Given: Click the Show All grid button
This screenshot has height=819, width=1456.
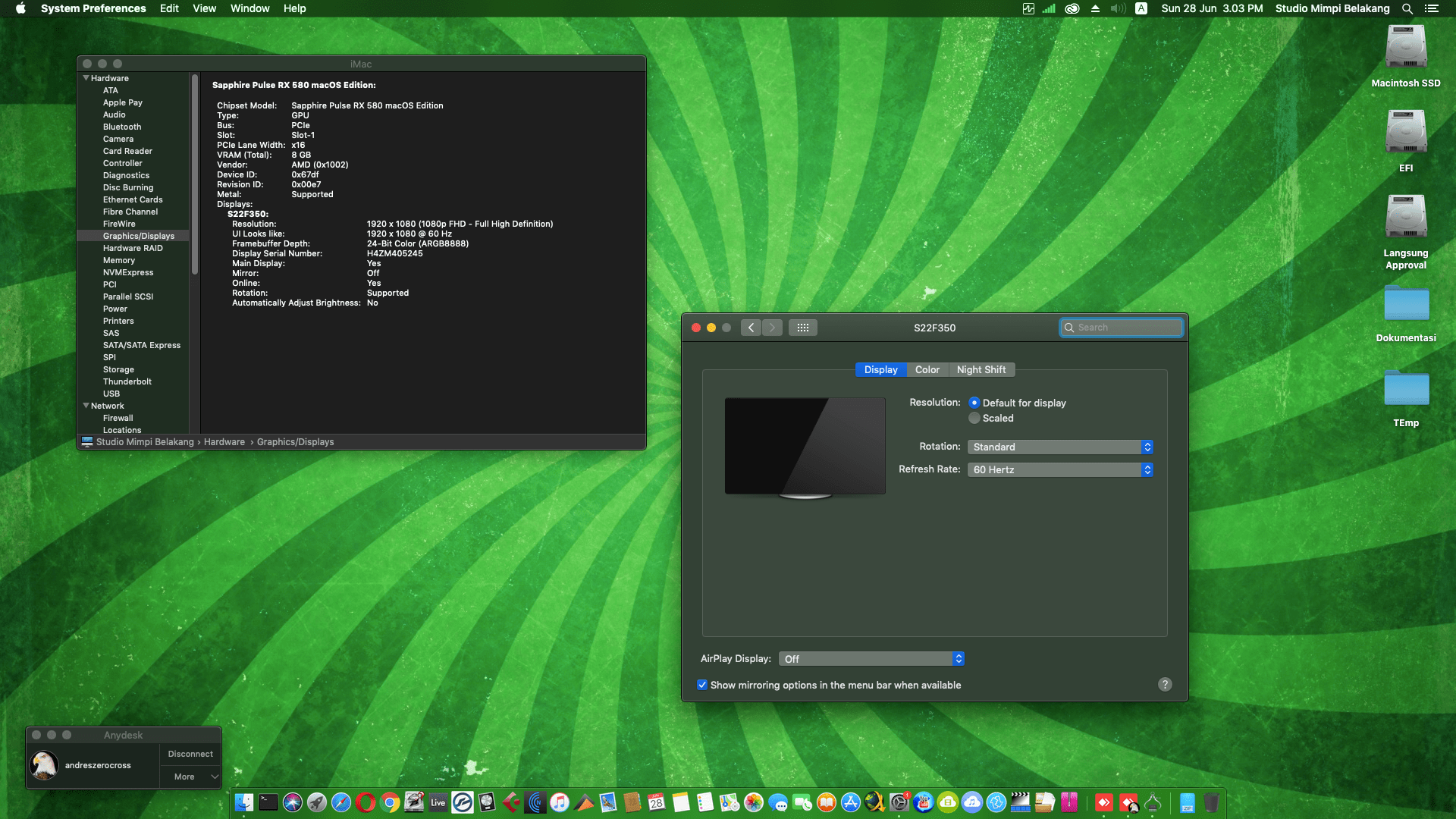Looking at the screenshot, I should (x=802, y=328).
